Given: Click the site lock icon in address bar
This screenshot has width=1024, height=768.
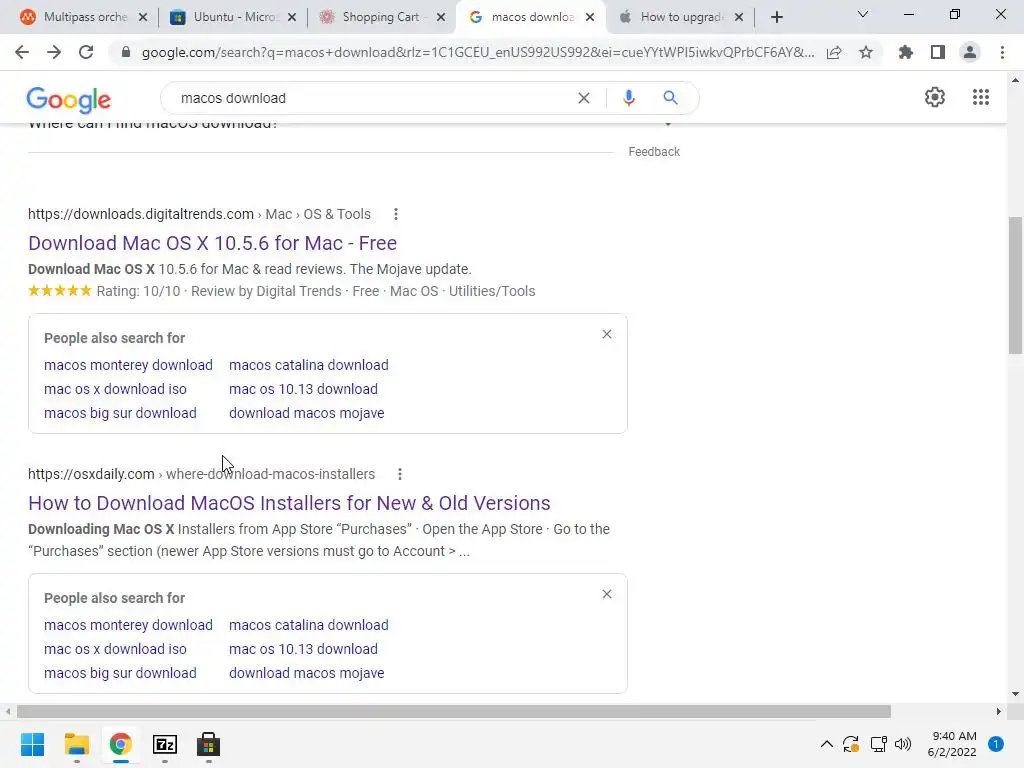Looking at the screenshot, I should (x=125, y=52).
